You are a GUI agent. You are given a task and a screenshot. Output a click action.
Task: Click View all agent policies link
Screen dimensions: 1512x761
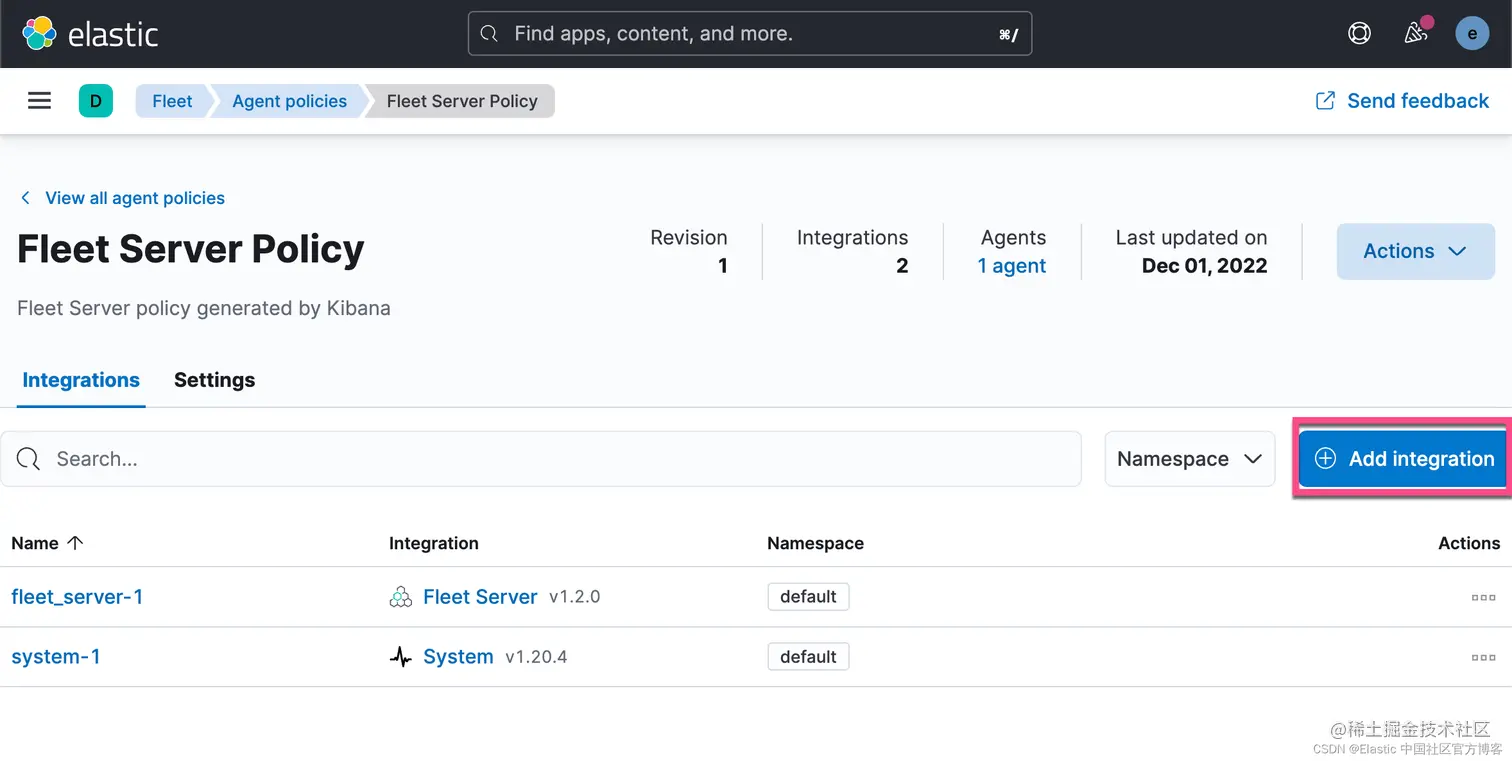[x=123, y=198]
